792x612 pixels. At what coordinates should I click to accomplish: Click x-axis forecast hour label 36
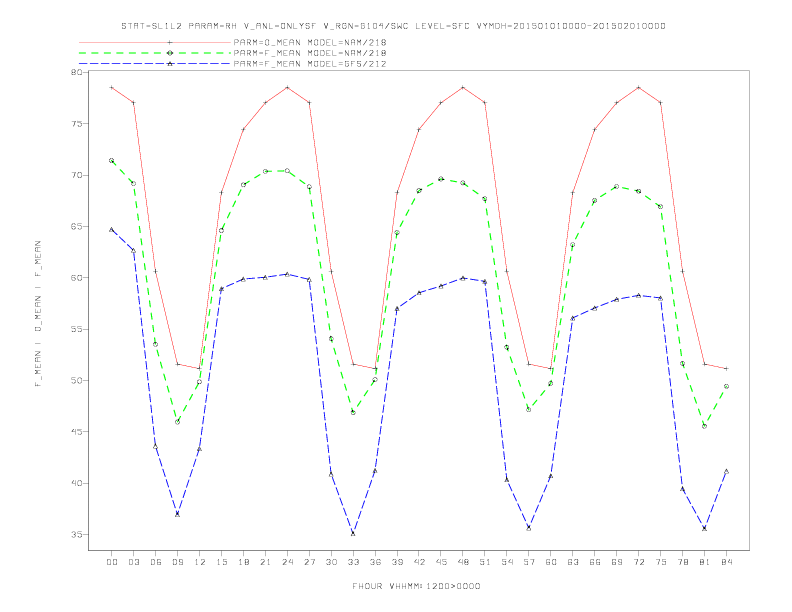point(375,562)
